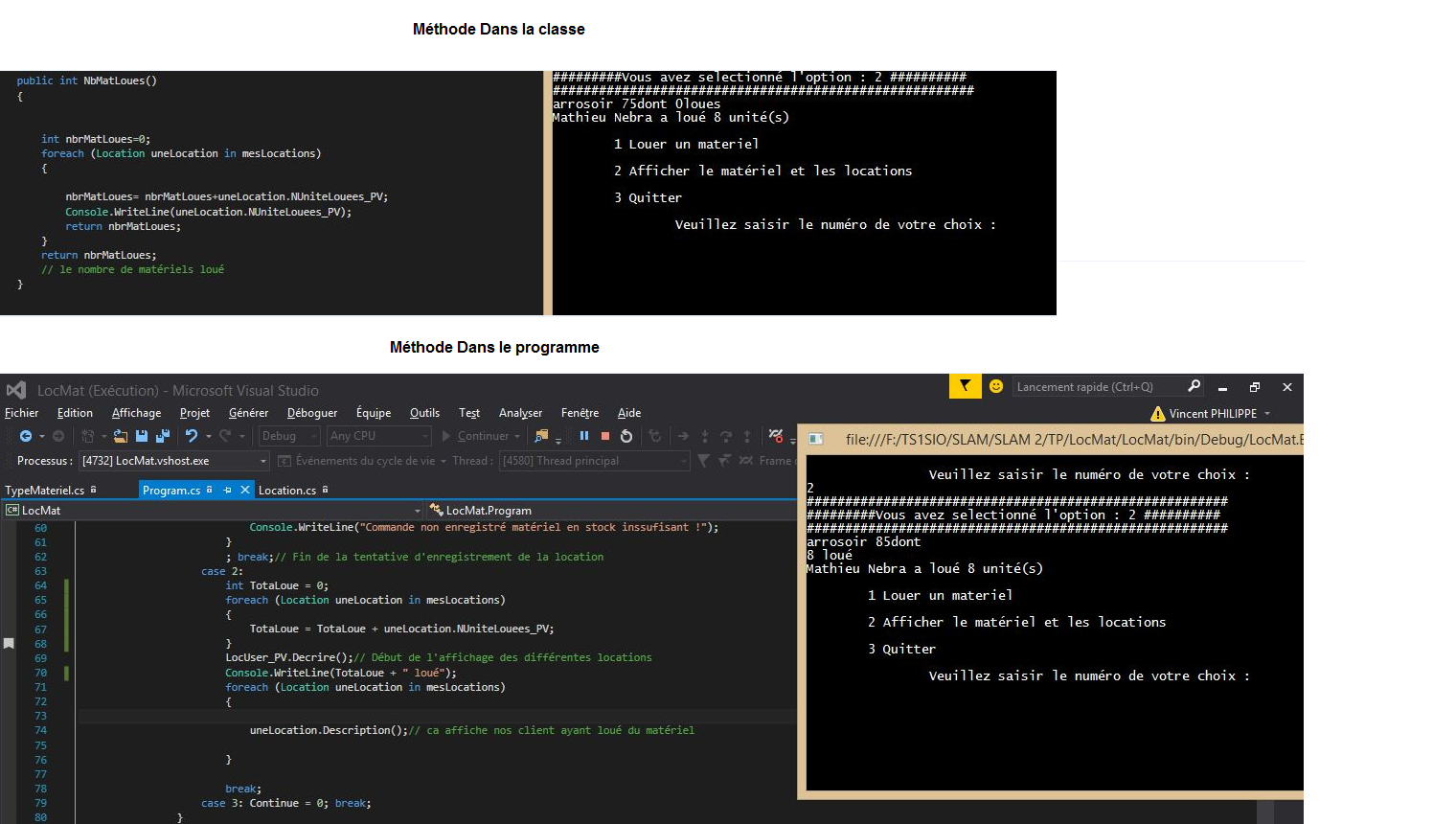1456x824 pixels.
Task: Click the navigate Back arrow icon
Action: (x=26, y=436)
